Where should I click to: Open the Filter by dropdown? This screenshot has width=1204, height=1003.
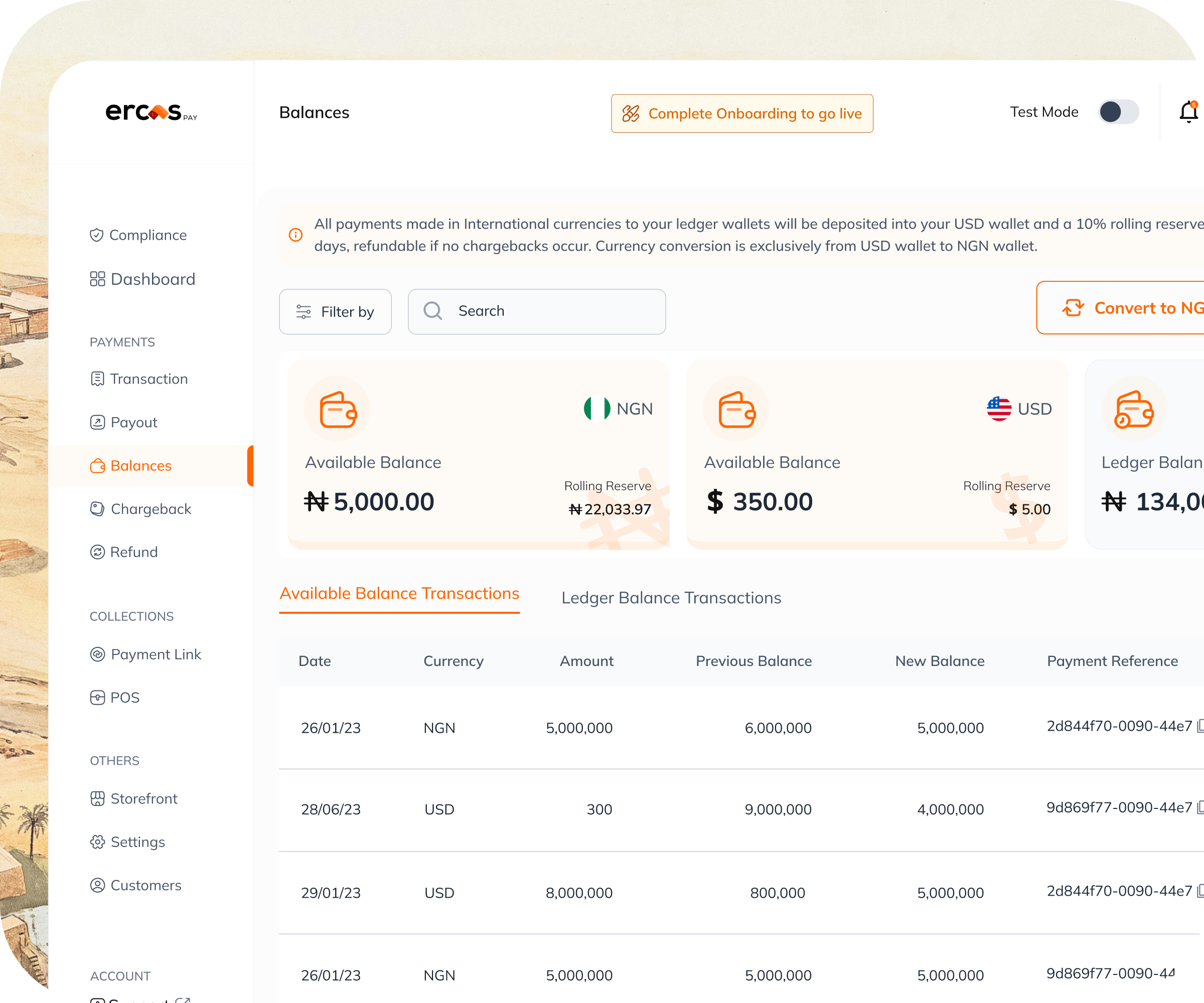point(335,312)
